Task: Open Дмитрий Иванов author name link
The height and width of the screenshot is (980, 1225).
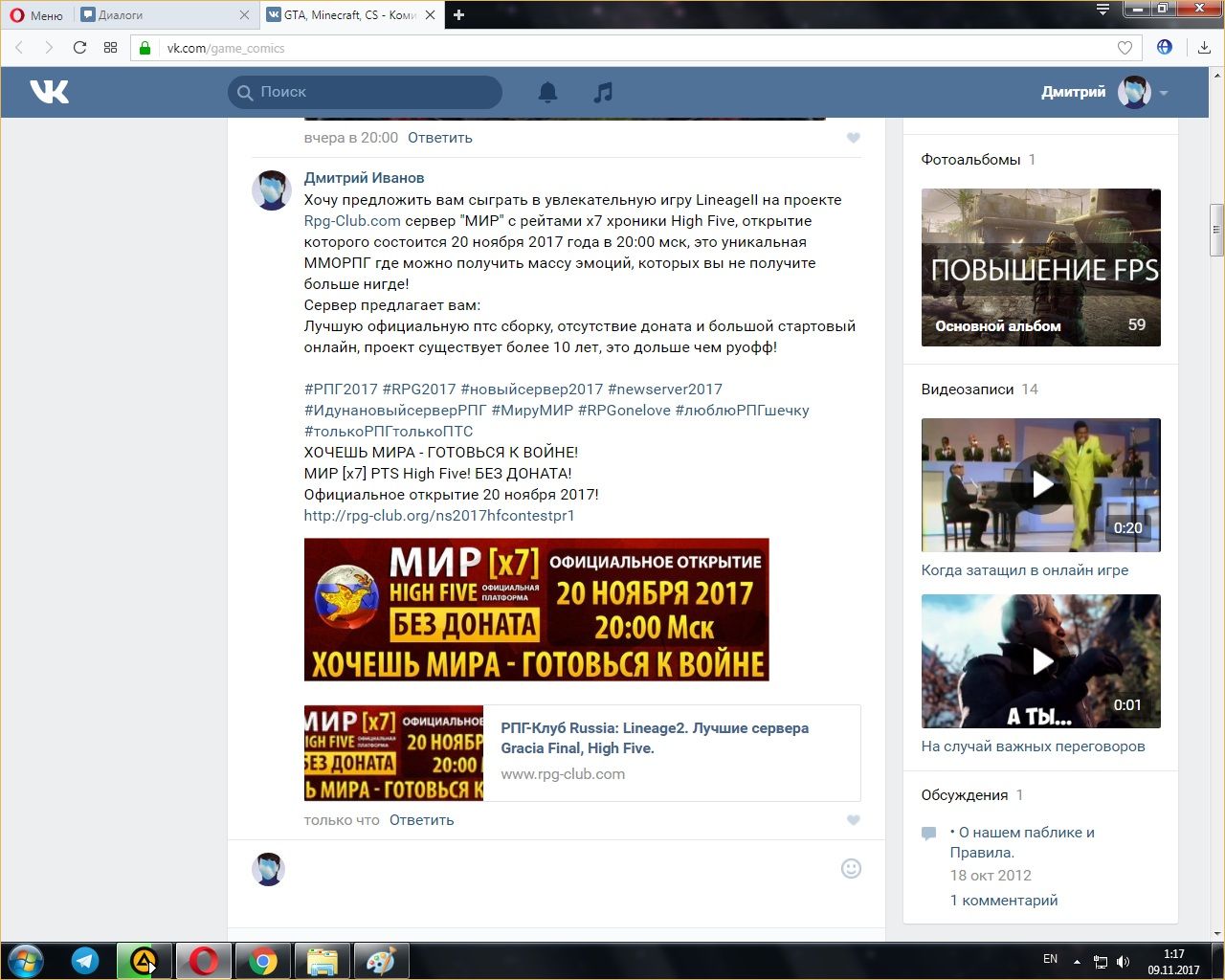Action: point(364,178)
